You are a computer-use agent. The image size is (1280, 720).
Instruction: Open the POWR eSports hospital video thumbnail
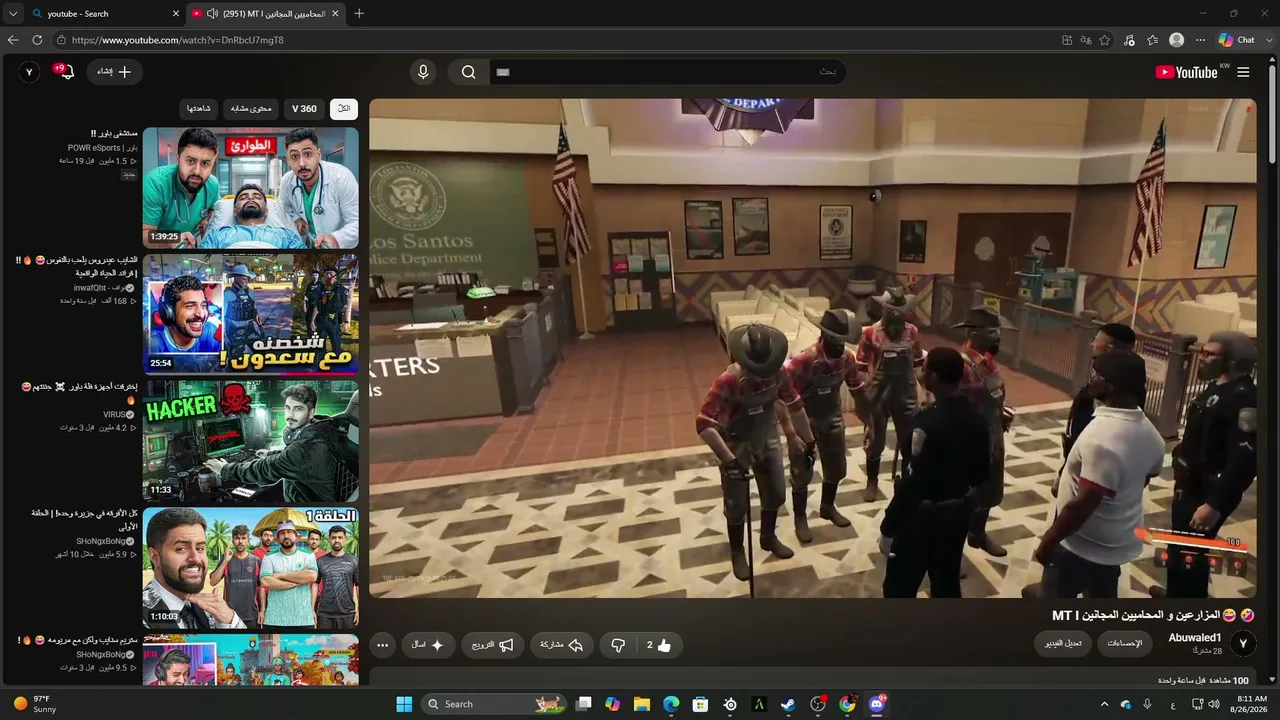click(x=250, y=188)
